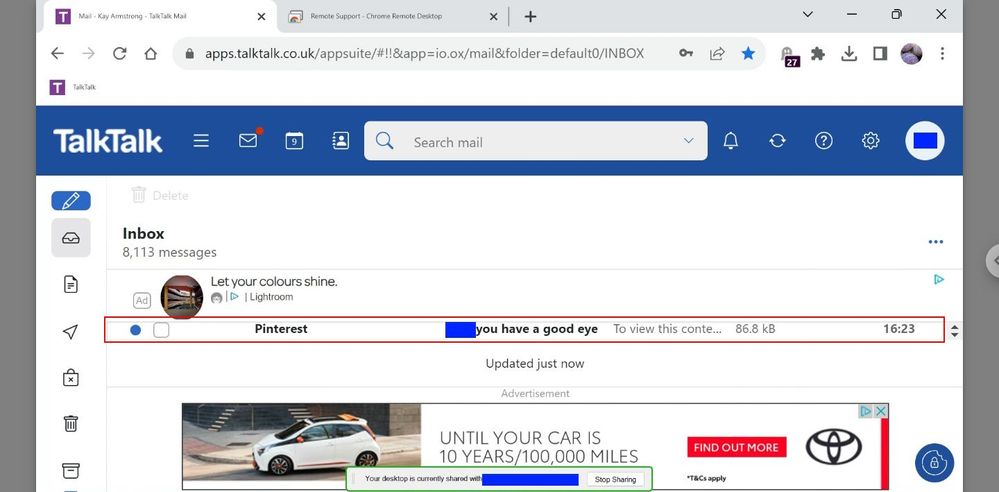Open the Sent items paper-plane icon
Viewport: 999px width, 492px height.
(x=71, y=332)
